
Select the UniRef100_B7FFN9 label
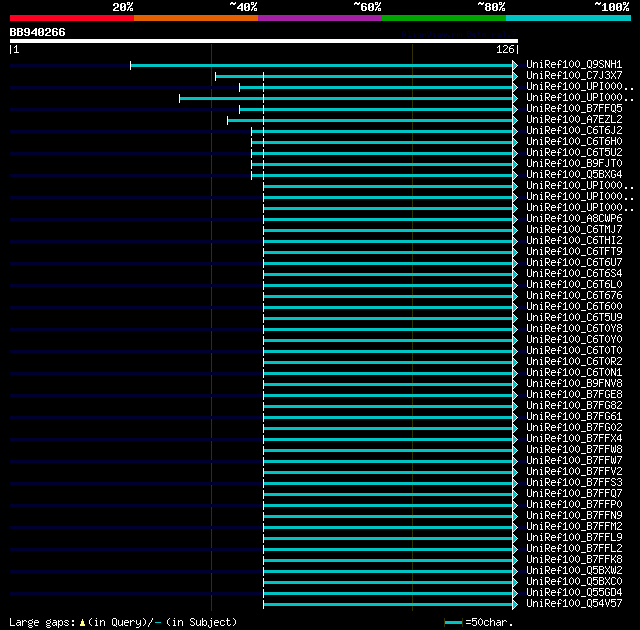coord(574,516)
